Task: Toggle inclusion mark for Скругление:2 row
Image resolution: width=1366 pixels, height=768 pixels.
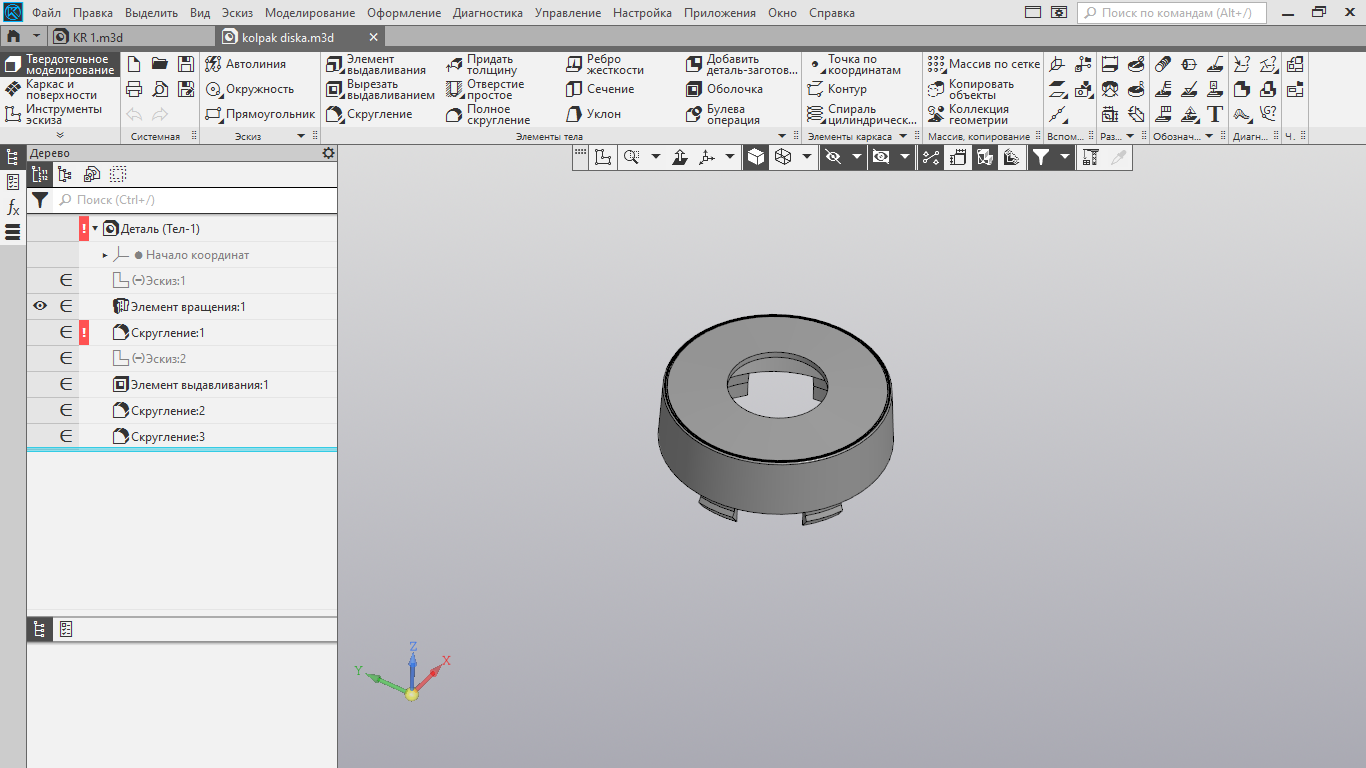Action: (66, 411)
